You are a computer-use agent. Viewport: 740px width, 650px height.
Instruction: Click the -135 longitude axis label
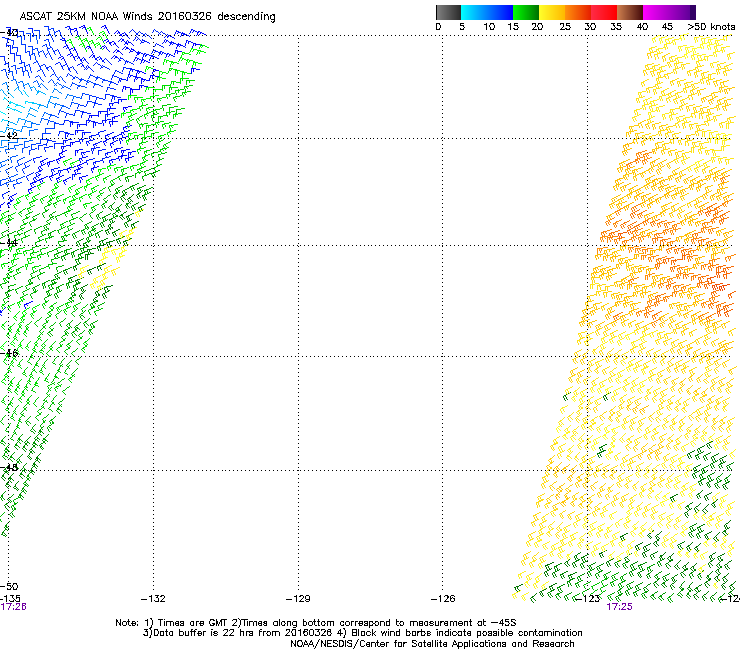(x=10, y=599)
